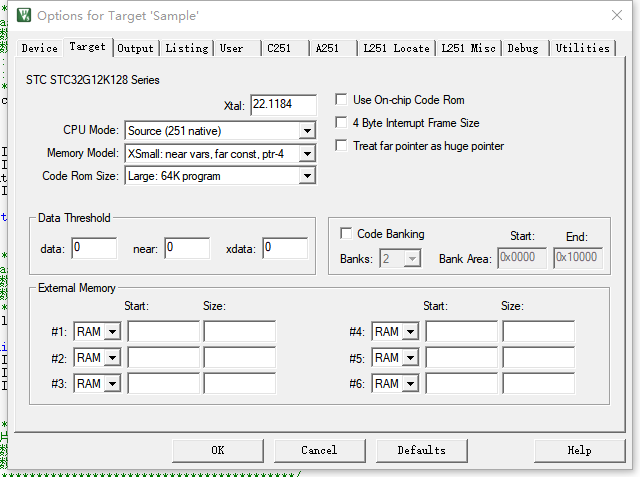Click External Memory #6 Size field
Image resolution: width=640 pixels, height=477 pixels.
click(x=539, y=384)
